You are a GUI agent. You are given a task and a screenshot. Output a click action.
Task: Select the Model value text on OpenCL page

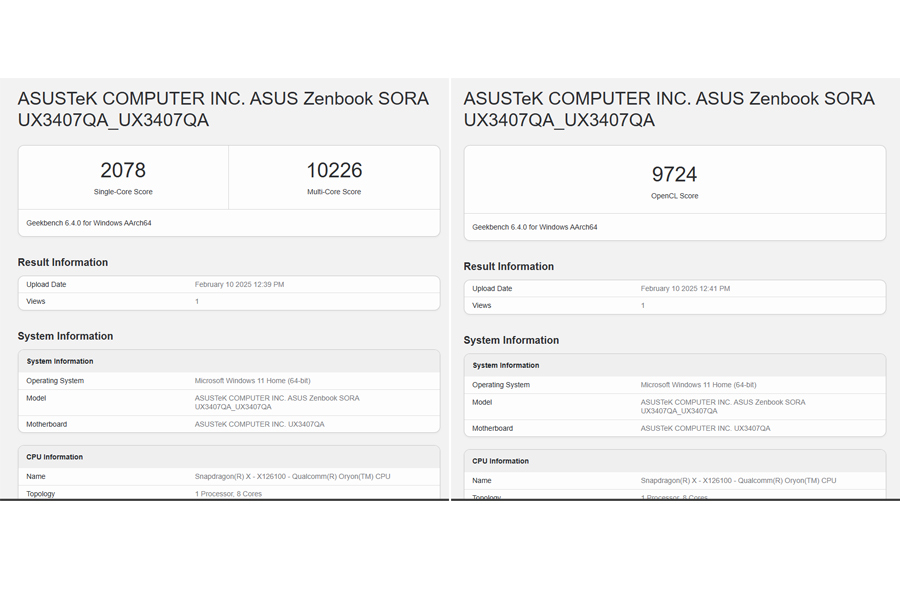pos(723,407)
